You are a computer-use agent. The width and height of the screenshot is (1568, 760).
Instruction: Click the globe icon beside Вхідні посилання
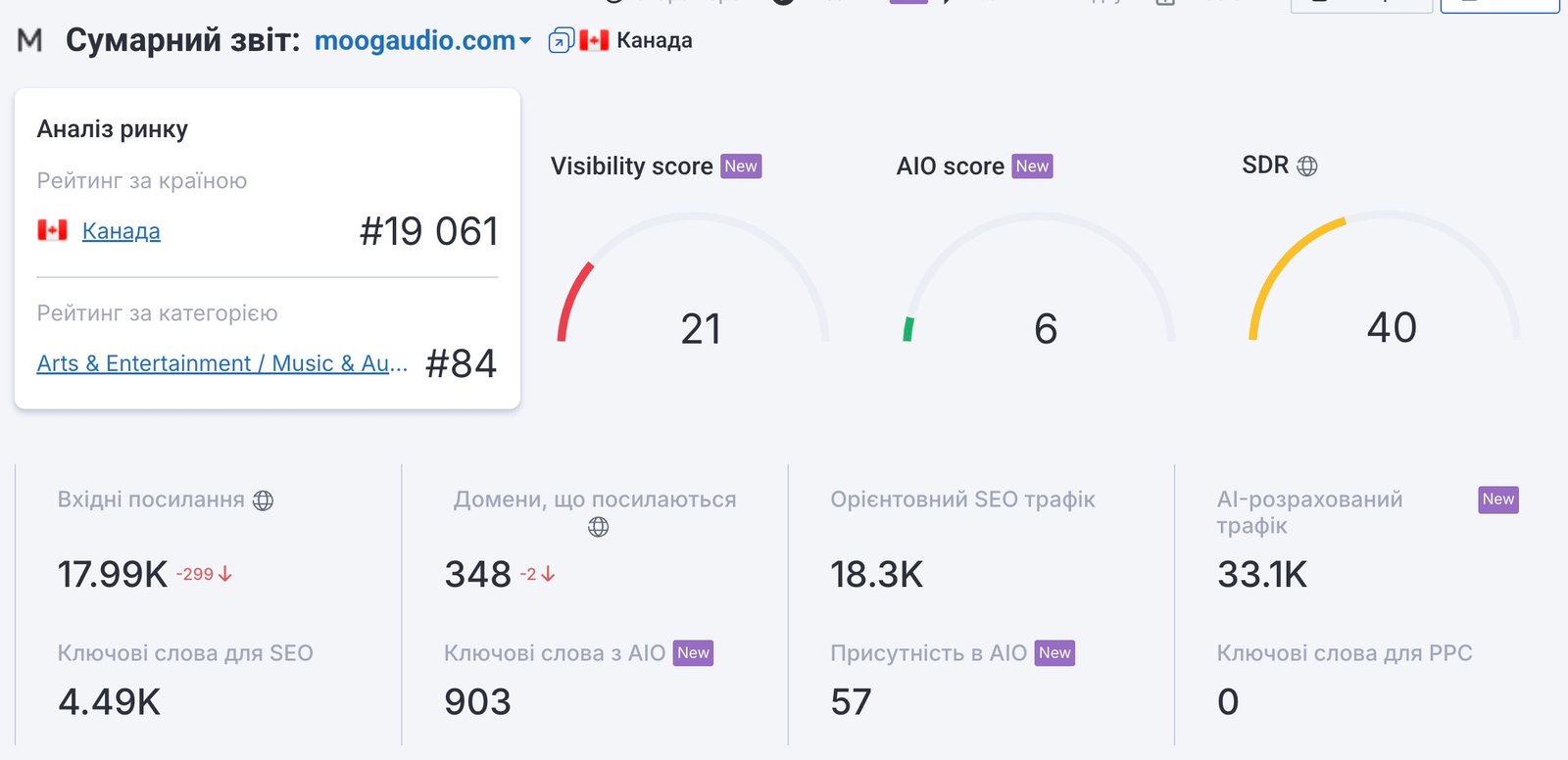[263, 500]
